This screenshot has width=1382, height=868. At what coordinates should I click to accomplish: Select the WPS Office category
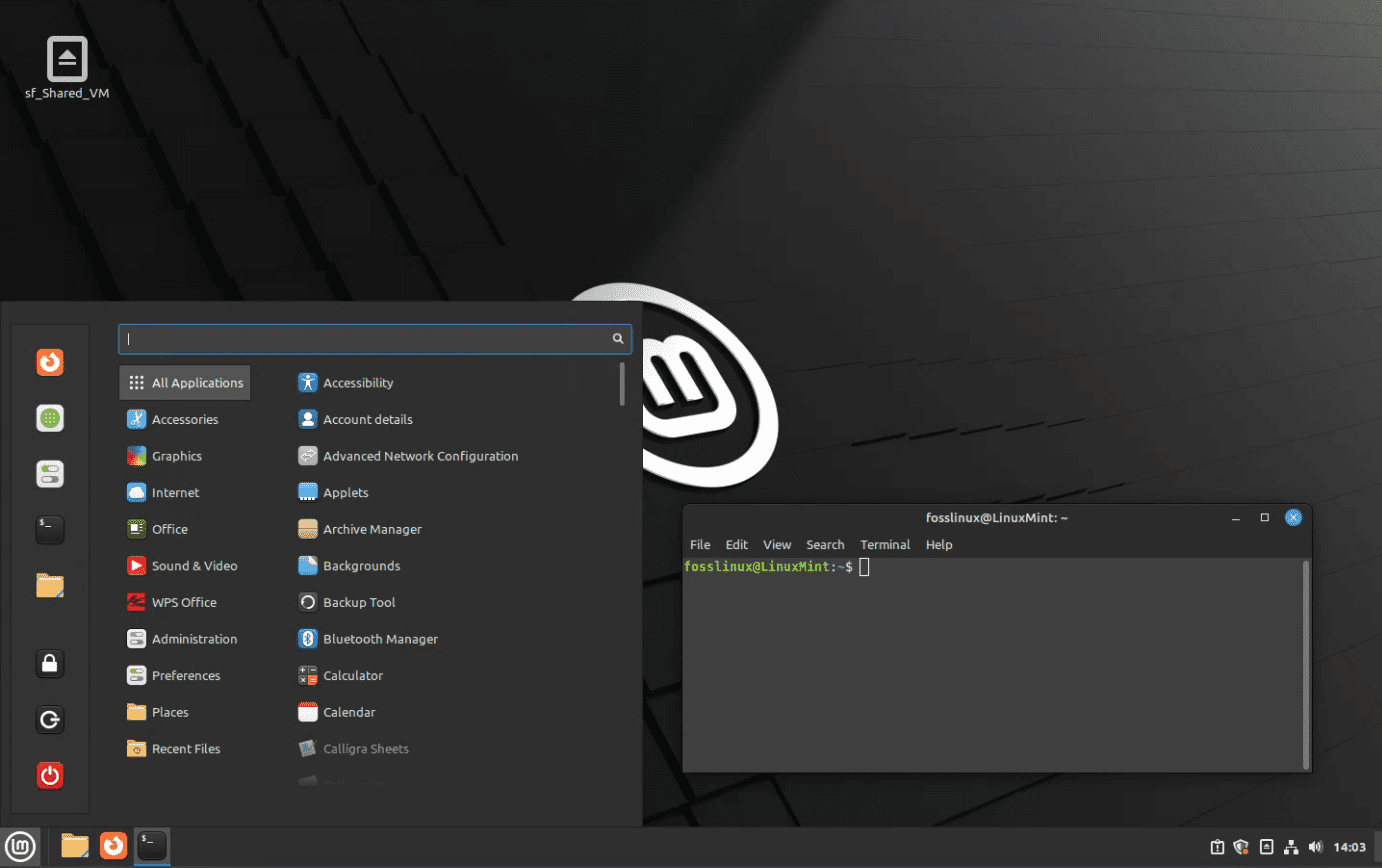pos(172,602)
